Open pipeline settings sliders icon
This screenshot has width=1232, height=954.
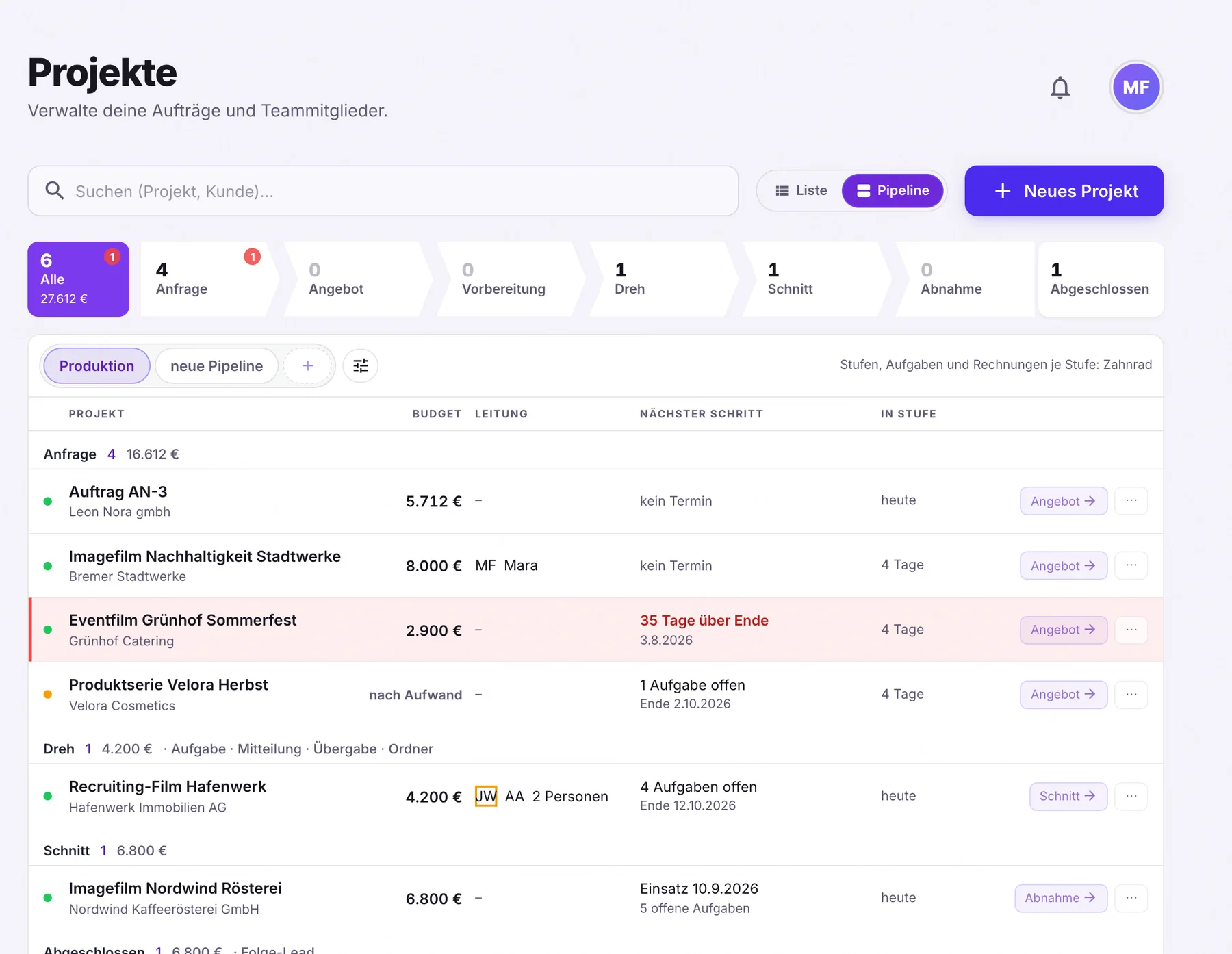[361, 365]
